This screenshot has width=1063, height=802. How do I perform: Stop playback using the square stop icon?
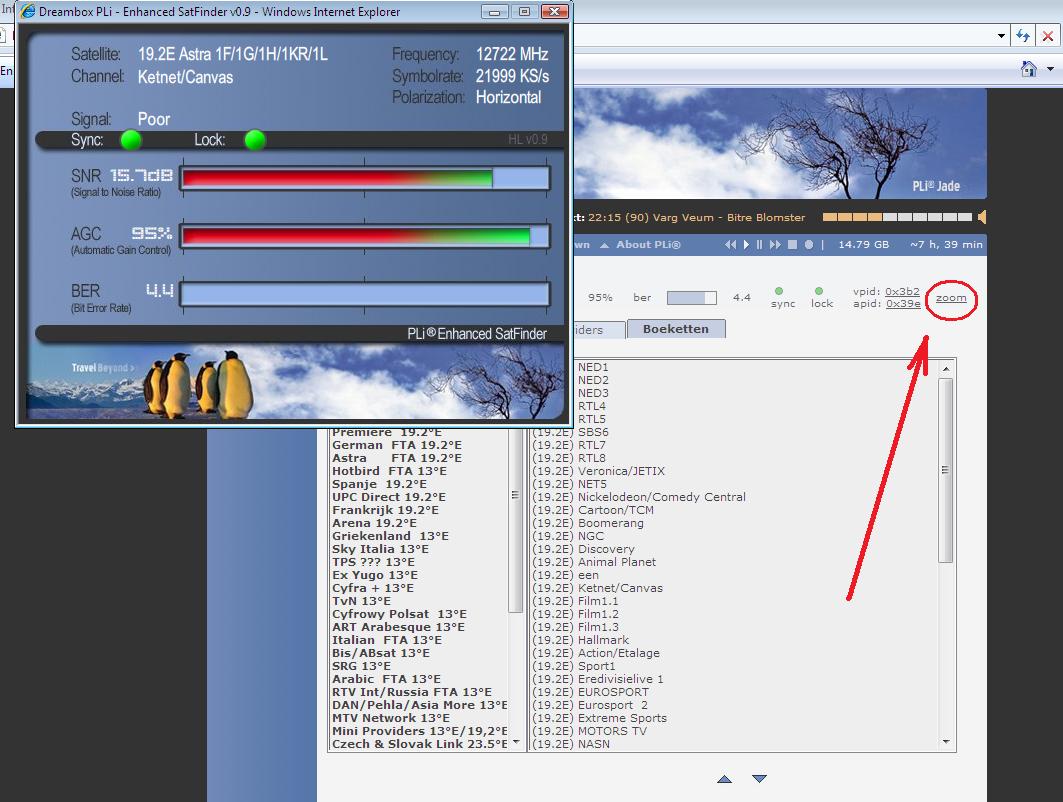792,245
